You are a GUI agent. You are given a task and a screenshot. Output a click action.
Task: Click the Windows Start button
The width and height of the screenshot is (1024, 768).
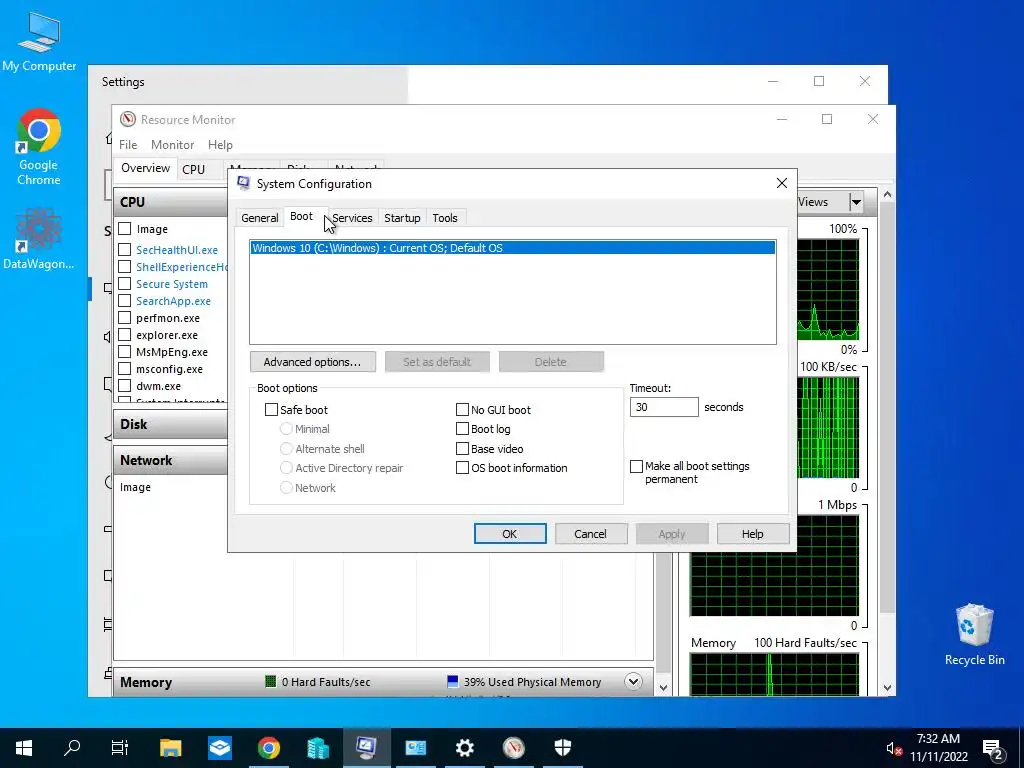click(x=24, y=748)
